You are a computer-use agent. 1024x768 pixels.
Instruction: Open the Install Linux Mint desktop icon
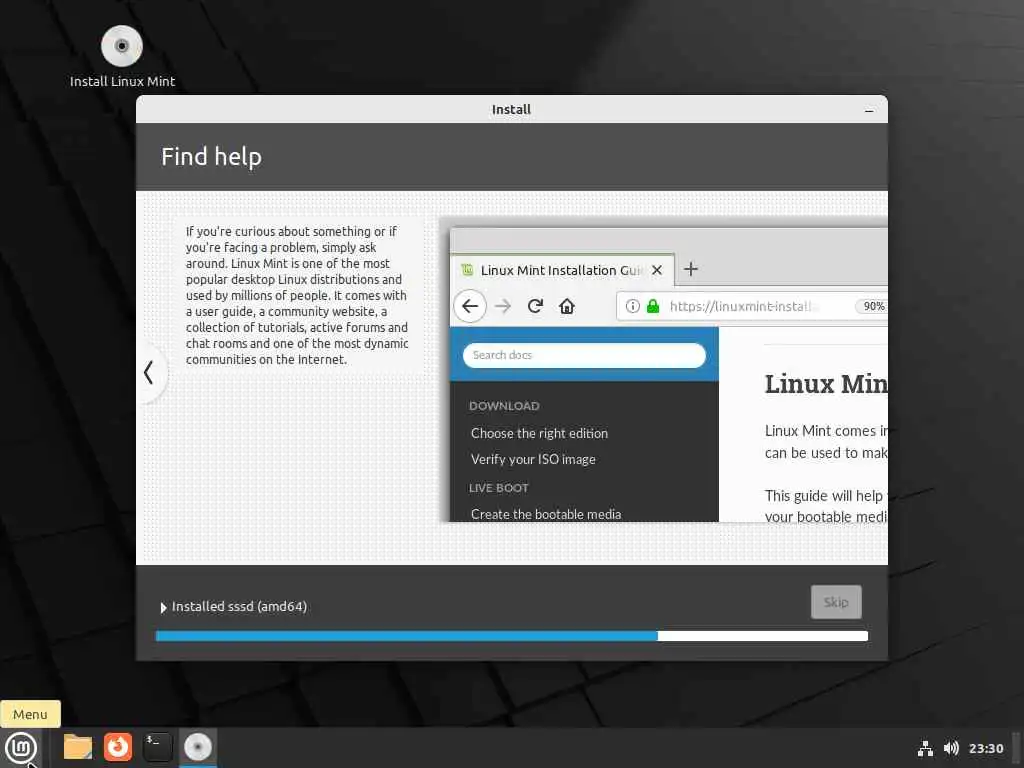point(122,57)
